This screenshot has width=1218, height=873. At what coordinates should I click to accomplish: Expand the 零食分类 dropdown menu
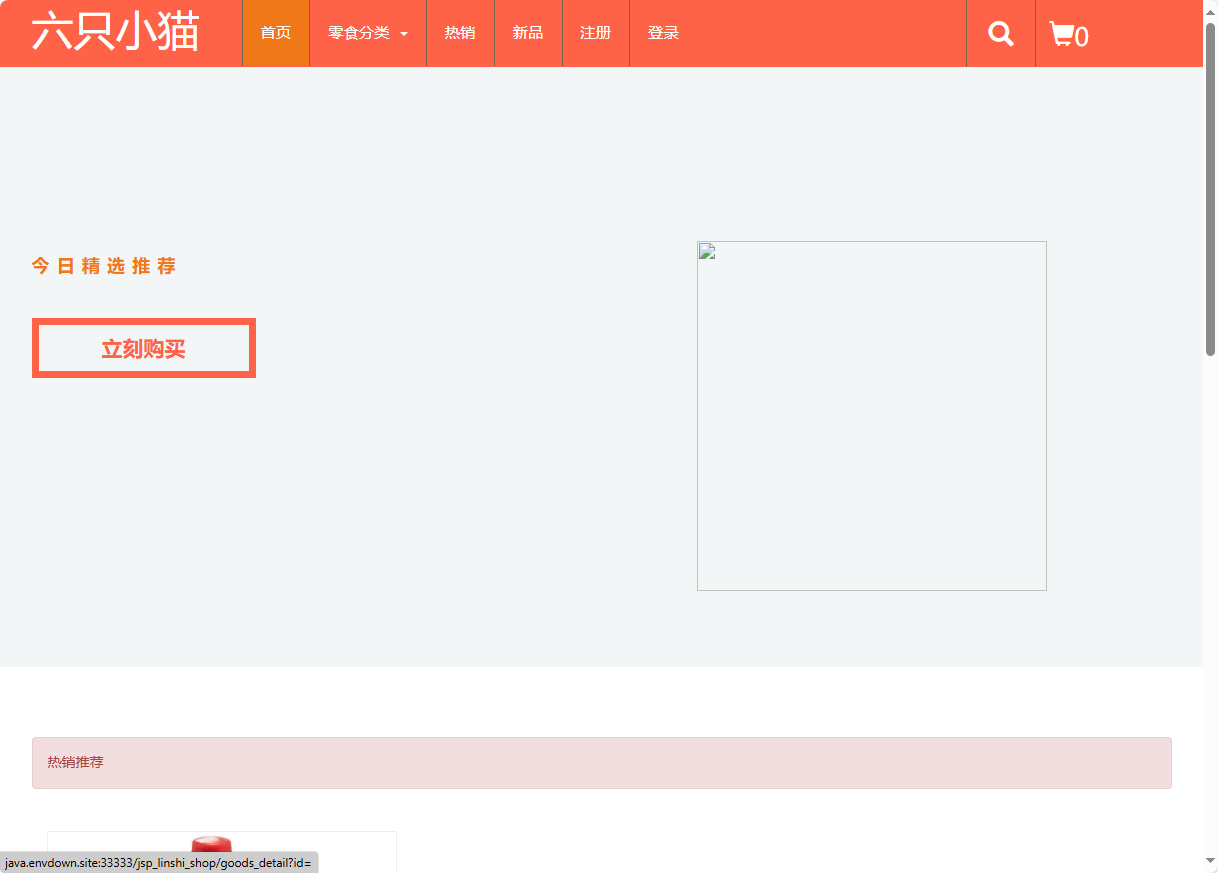368,33
